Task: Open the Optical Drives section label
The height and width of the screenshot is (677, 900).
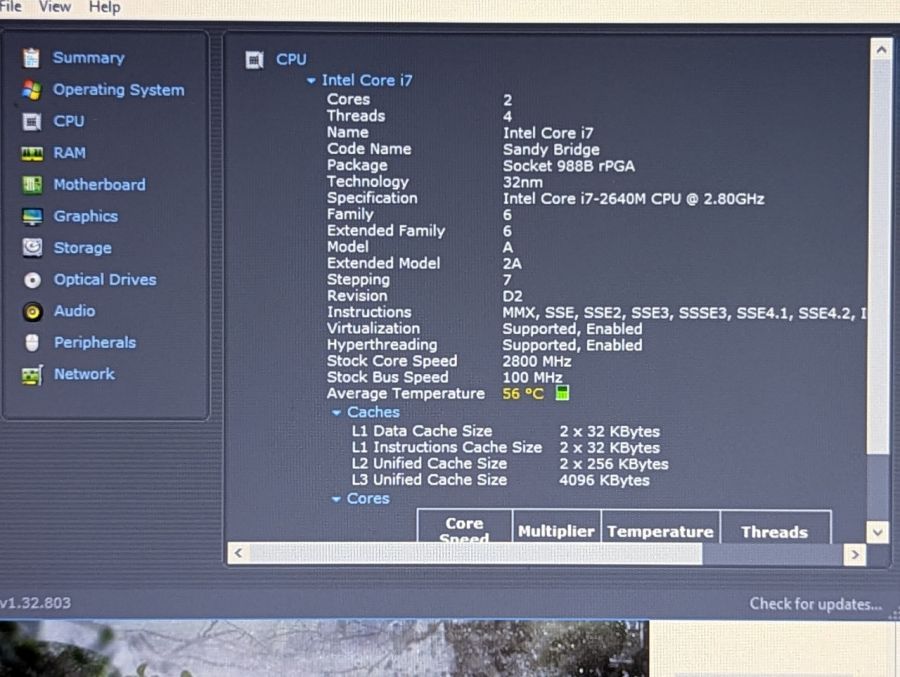Action: click(105, 280)
